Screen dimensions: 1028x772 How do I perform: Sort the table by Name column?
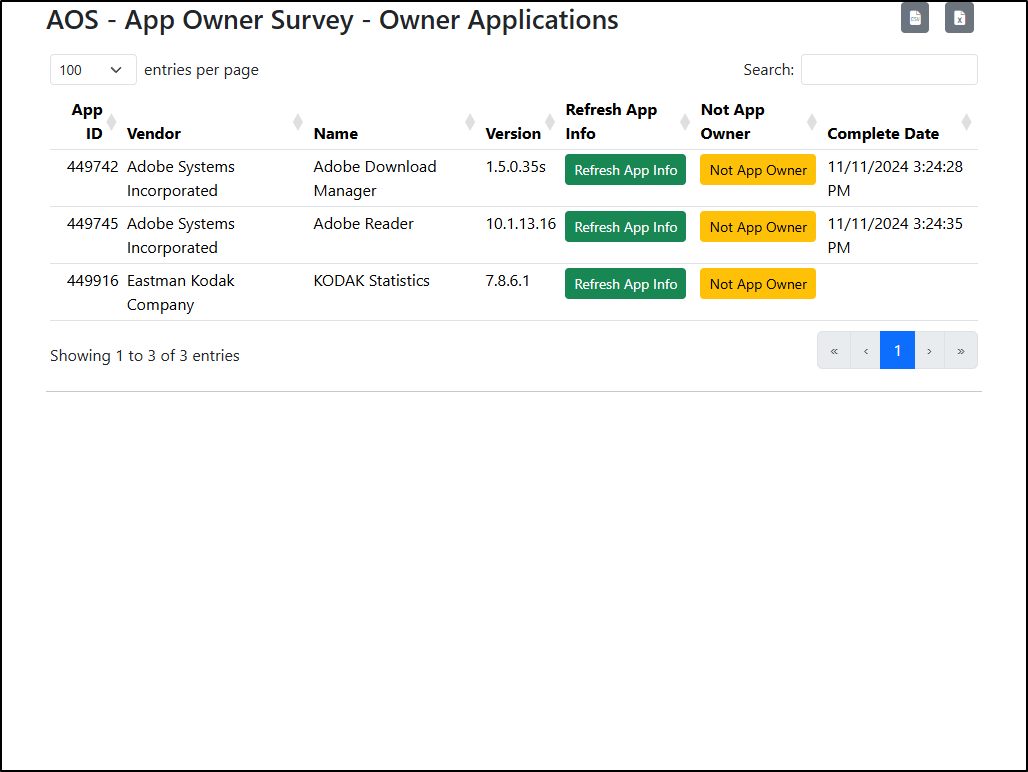pyautogui.click(x=395, y=122)
